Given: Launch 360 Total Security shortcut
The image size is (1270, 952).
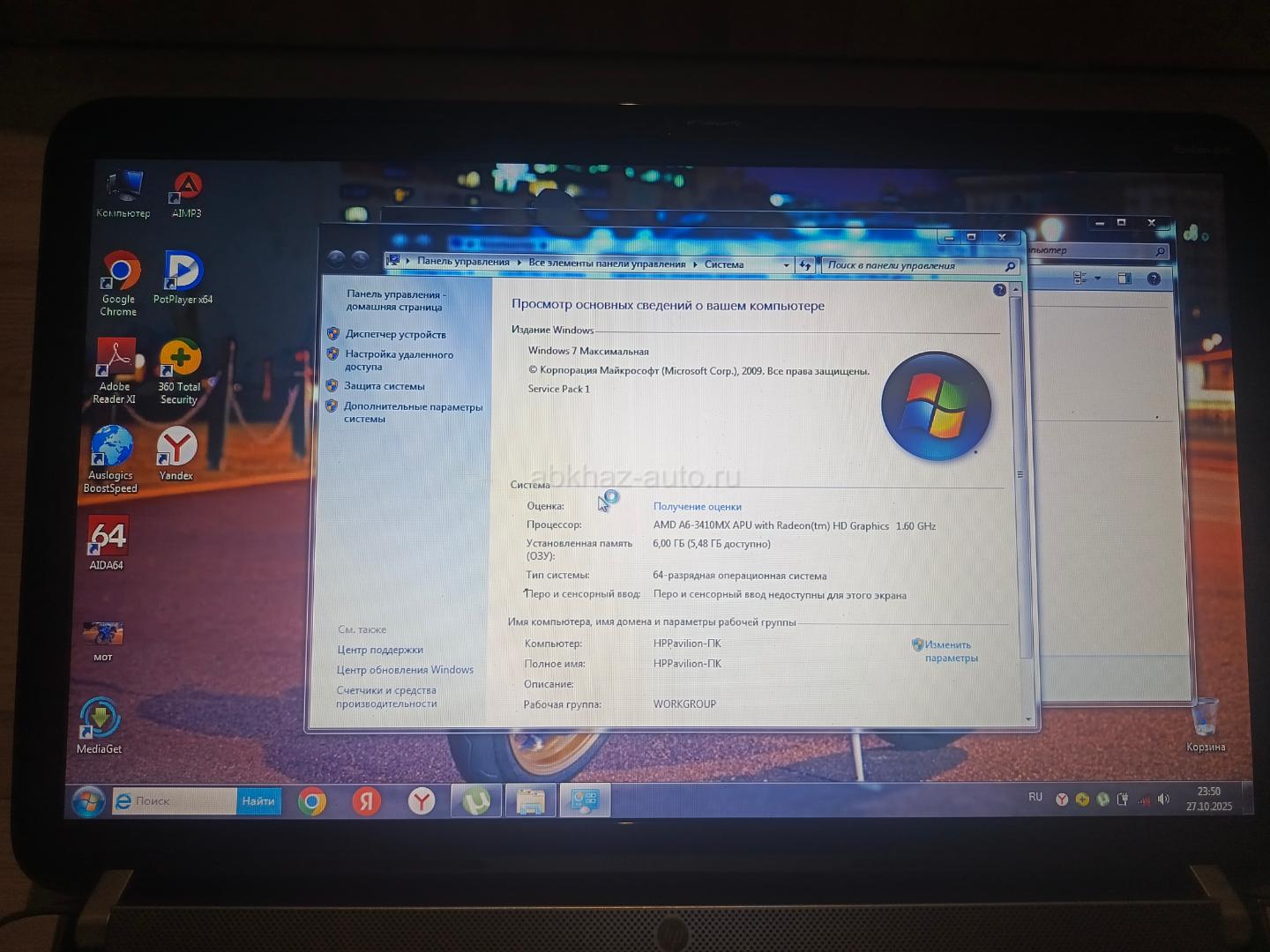Looking at the screenshot, I should click(x=180, y=361).
